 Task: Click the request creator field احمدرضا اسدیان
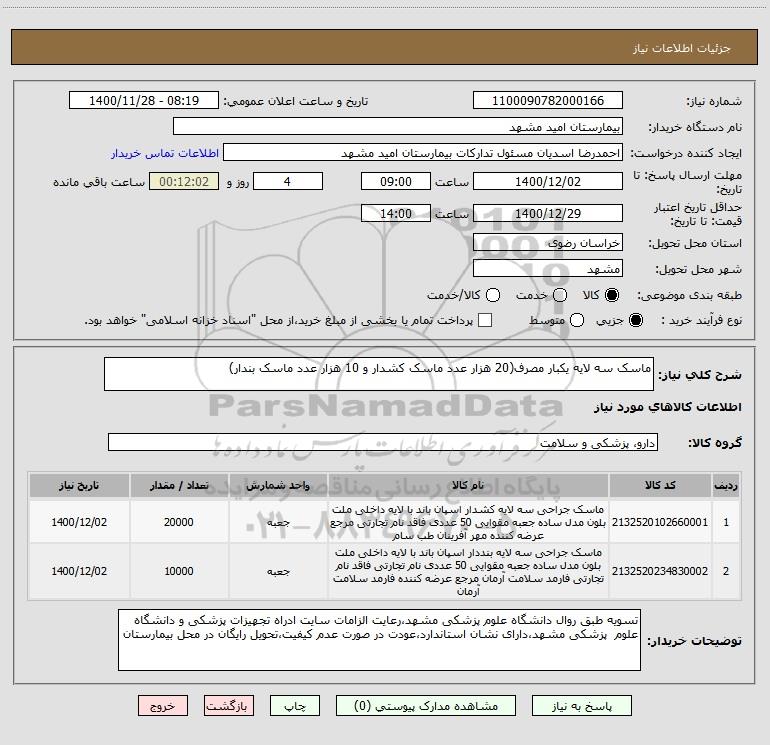coord(423,152)
